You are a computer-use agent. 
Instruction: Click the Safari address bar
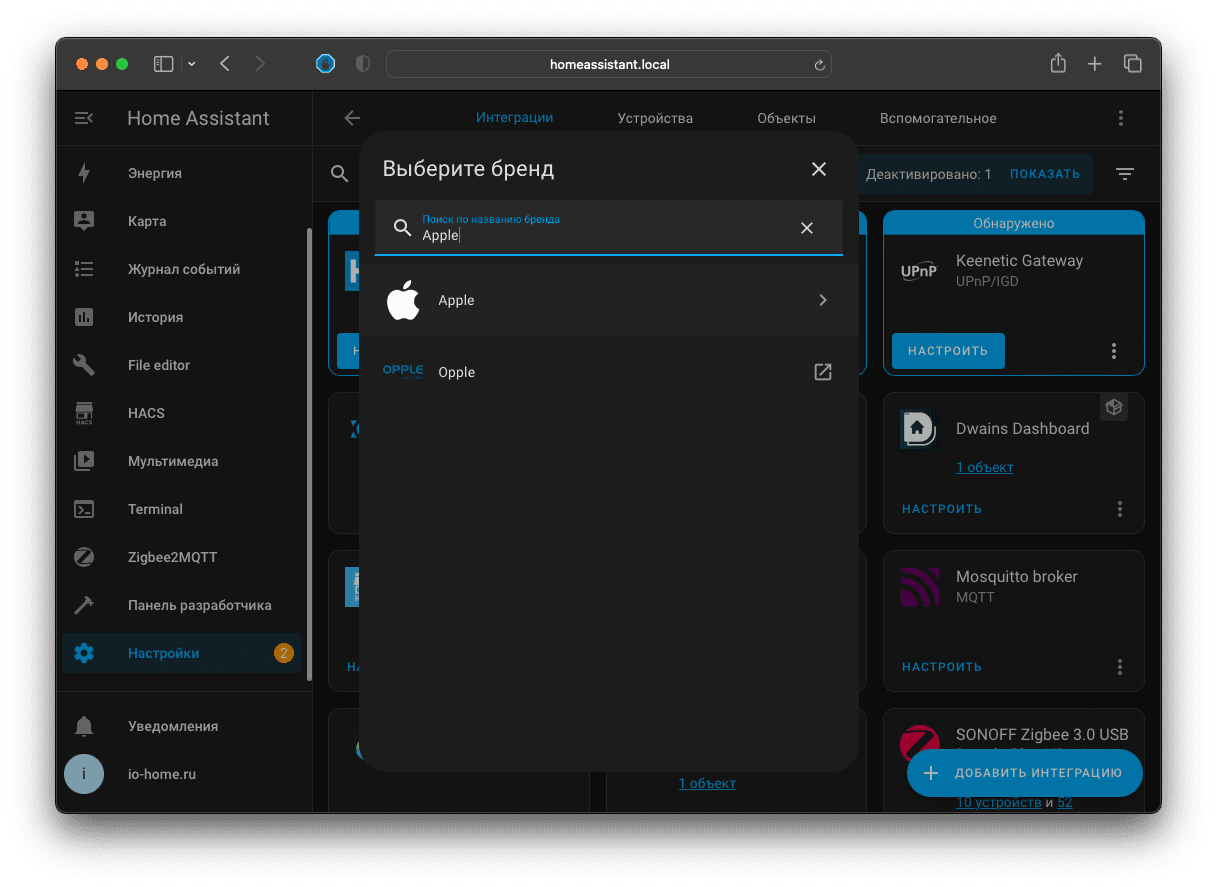click(x=609, y=64)
